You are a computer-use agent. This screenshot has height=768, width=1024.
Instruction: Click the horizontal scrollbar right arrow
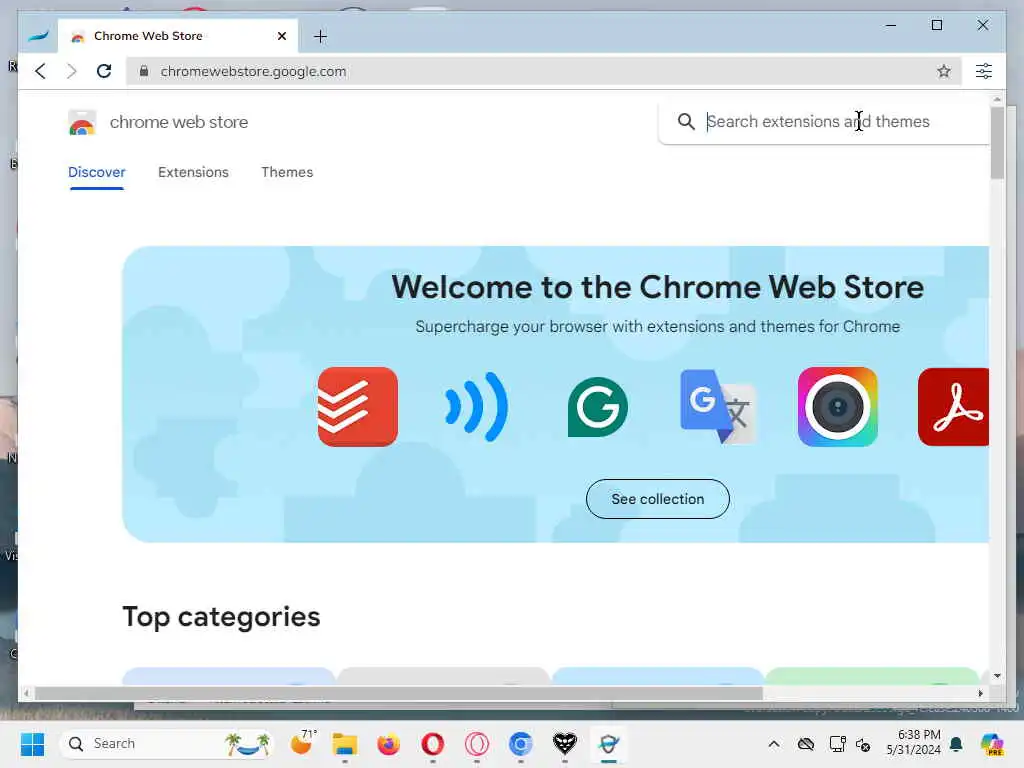point(980,694)
